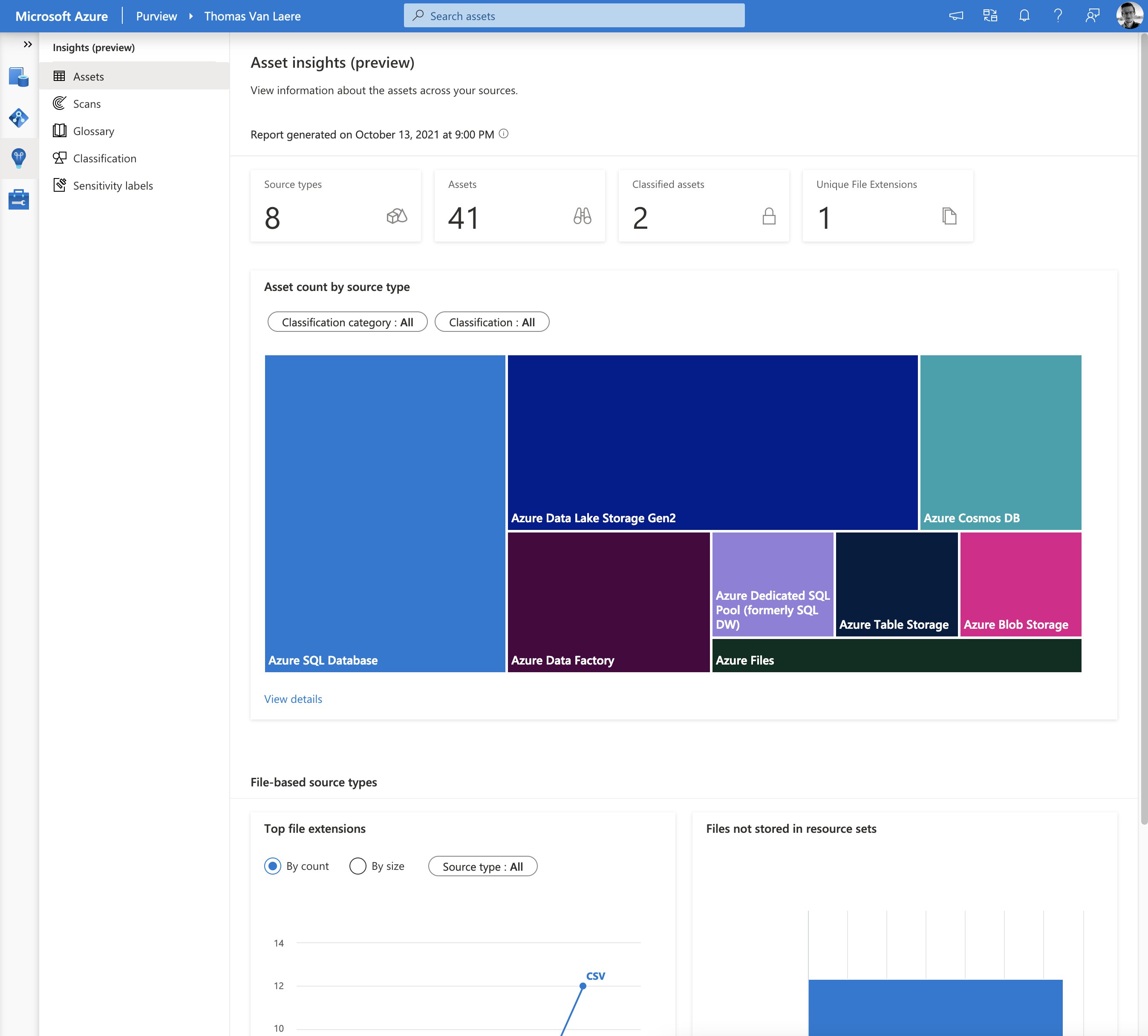Open the Source type : All filter
1148x1036 pixels.
click(483, 866)
